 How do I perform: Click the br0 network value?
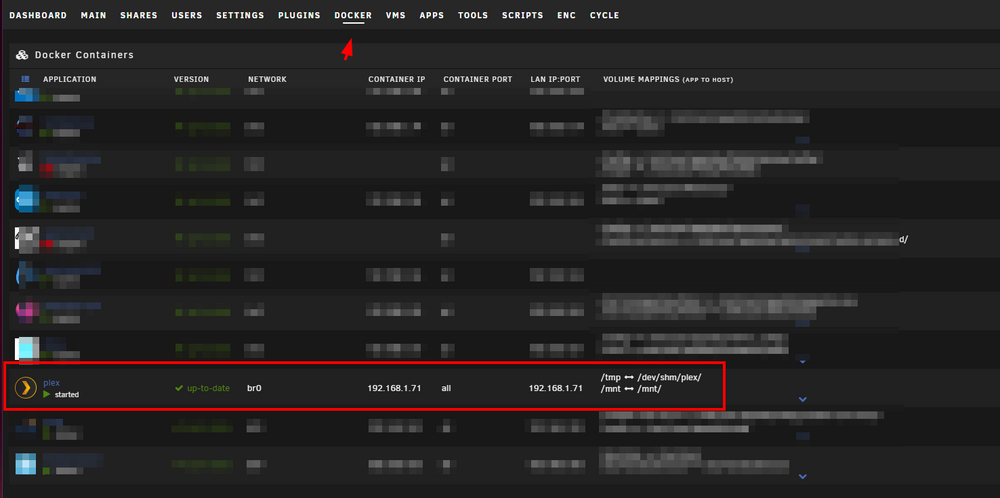[x=254, y=388]
